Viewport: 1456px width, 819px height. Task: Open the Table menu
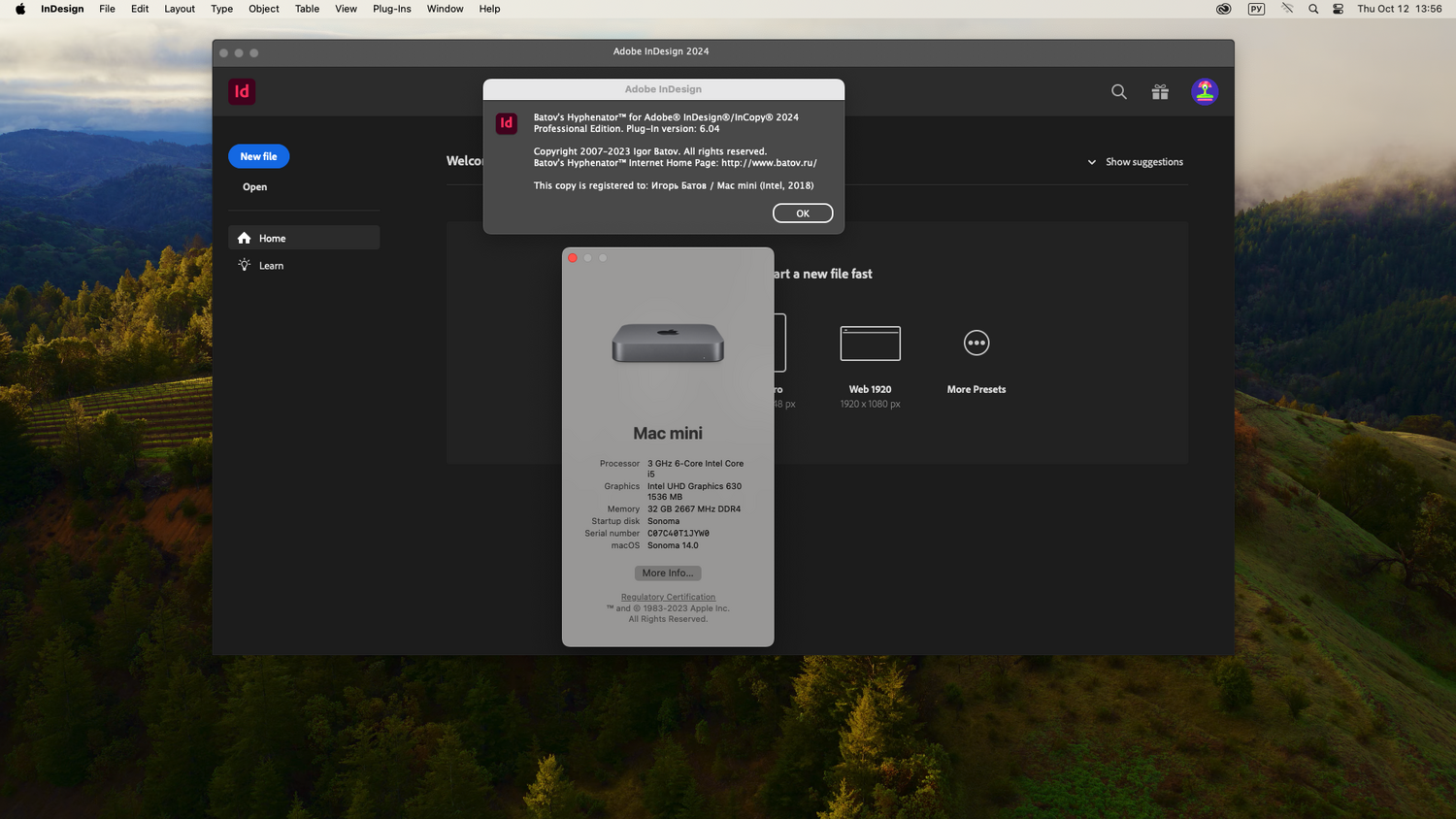[x=307, y=9]
